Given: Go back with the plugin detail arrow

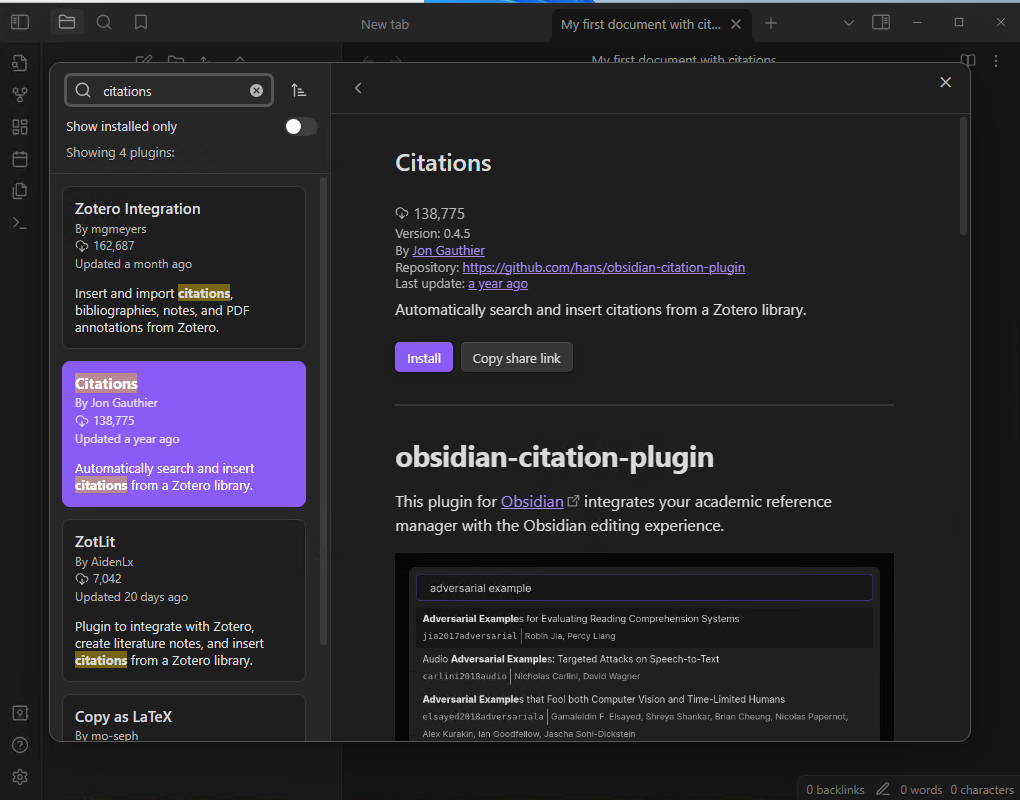Looking at the screenshot, I should (358, 88).
